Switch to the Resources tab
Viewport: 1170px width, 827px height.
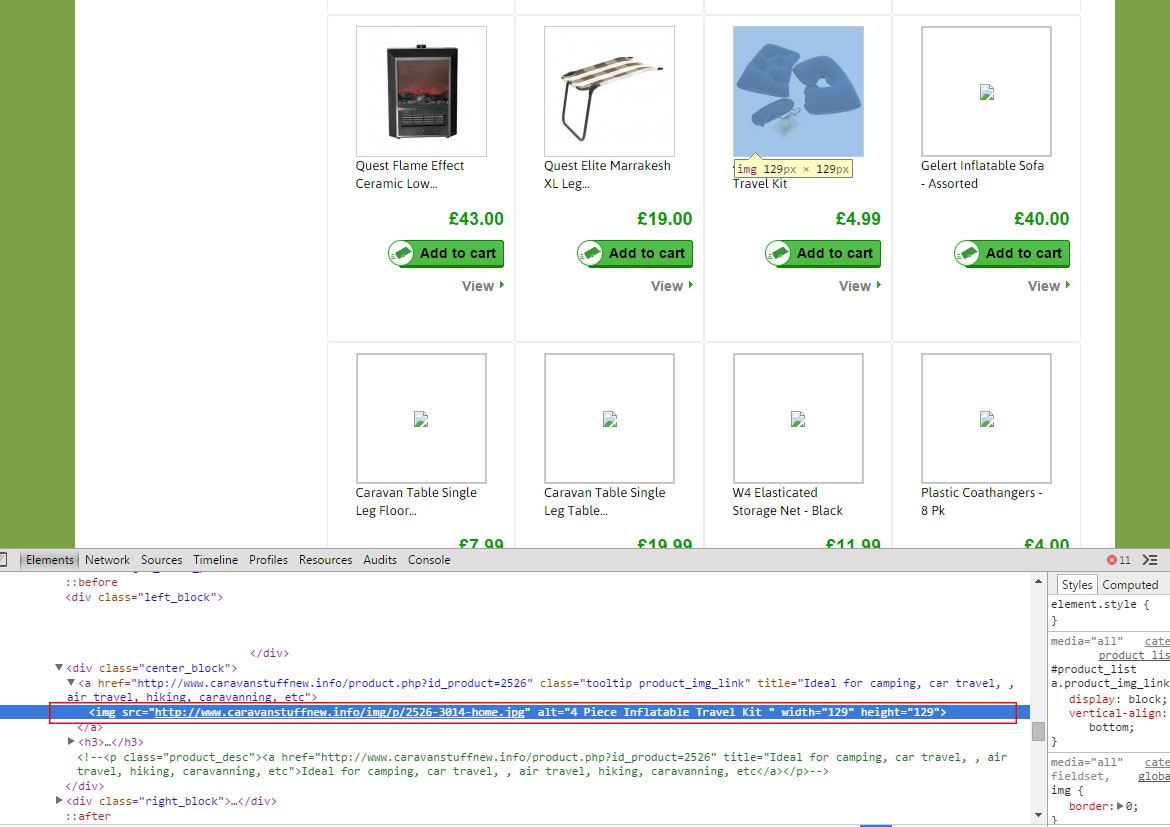[x=325, y=560]
